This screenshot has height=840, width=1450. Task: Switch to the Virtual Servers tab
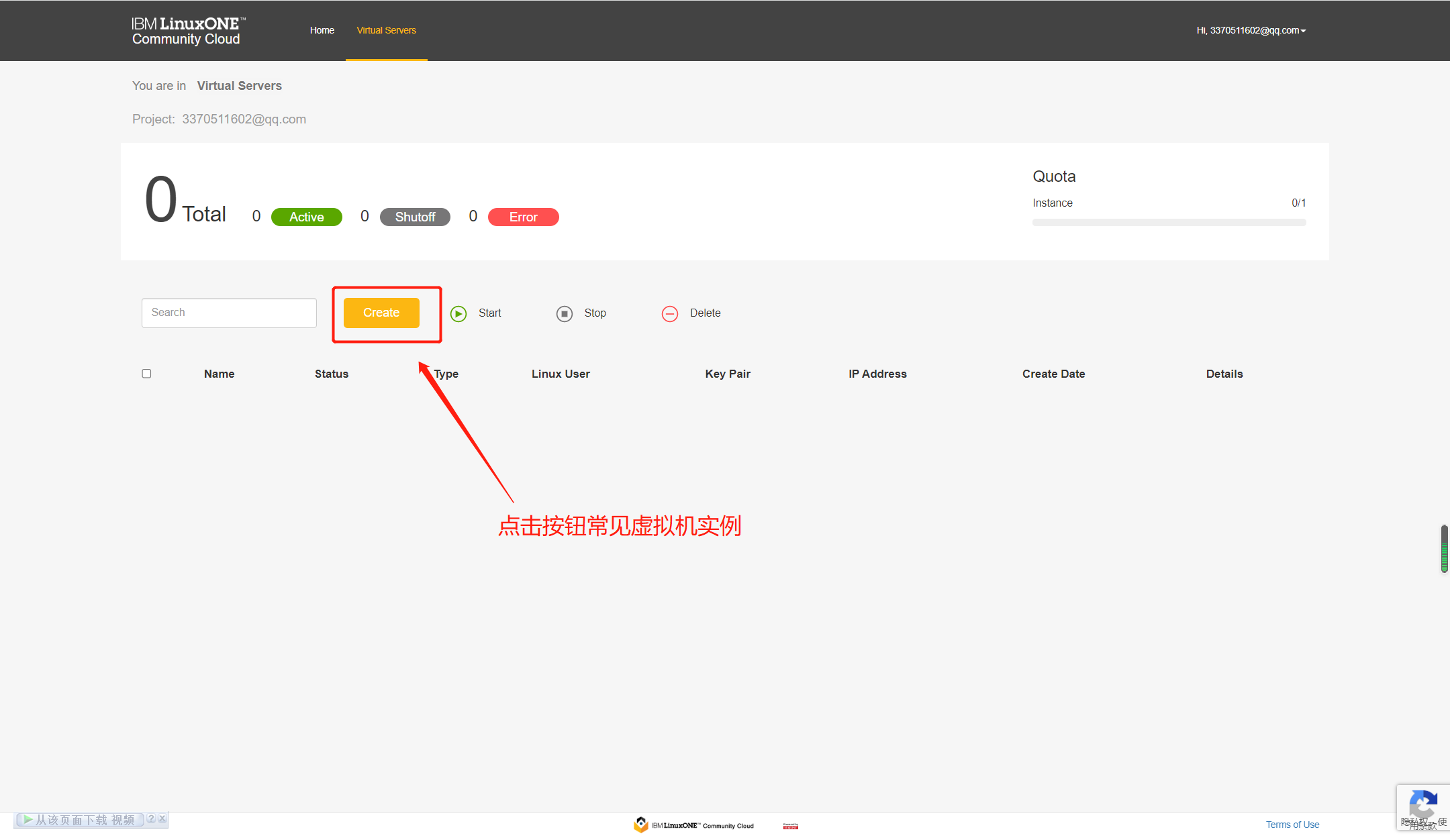(x=386, y=31)
